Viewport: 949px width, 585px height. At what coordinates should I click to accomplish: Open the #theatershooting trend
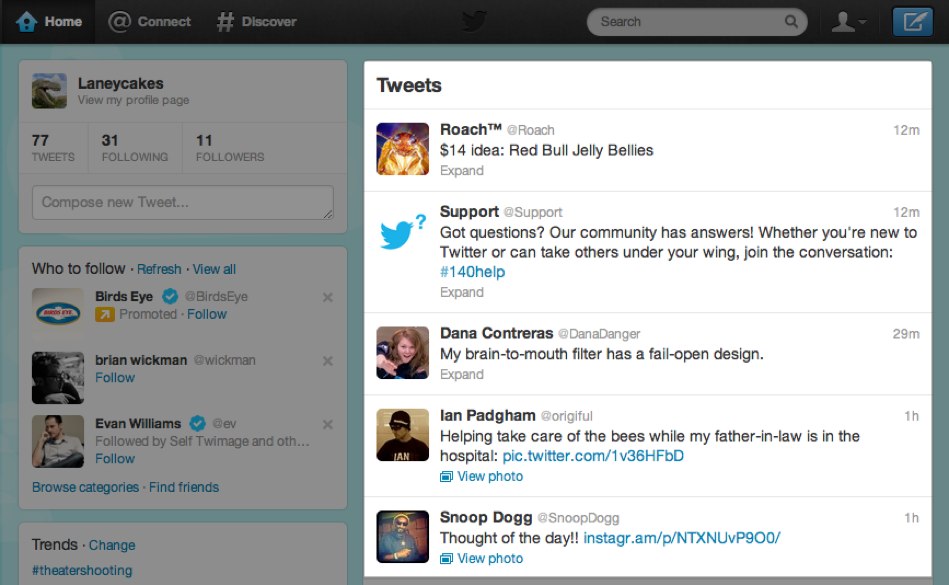[82, 570]
